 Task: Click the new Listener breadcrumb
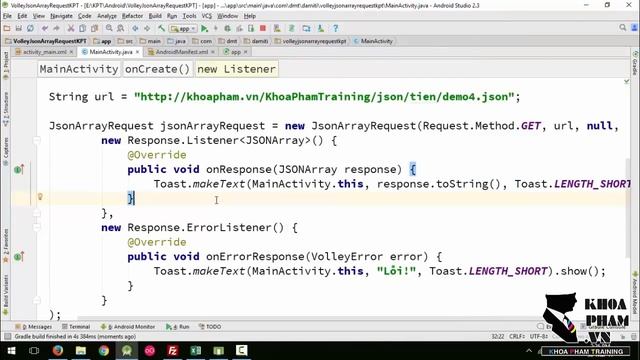point(236,69)
